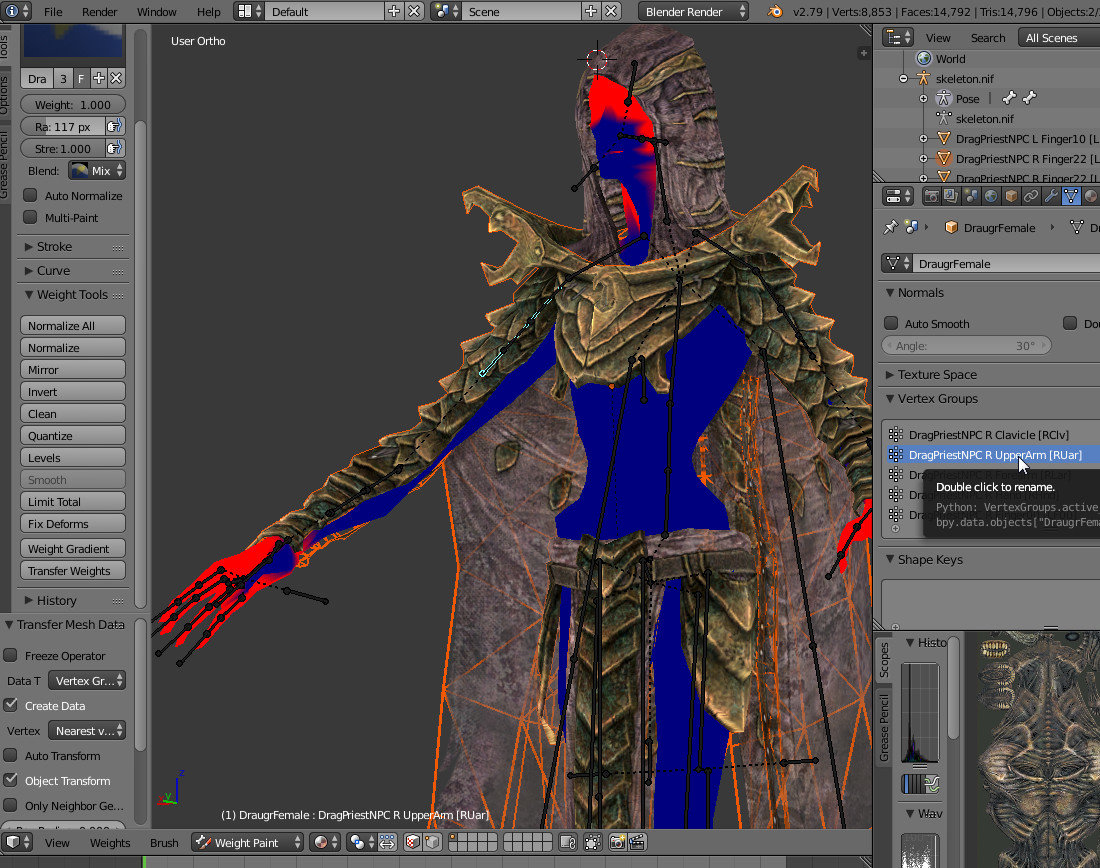Viewport: 1100px width, 868px height.
Task: Open the Modifiers wrench tab
Action: [1050, 196]
